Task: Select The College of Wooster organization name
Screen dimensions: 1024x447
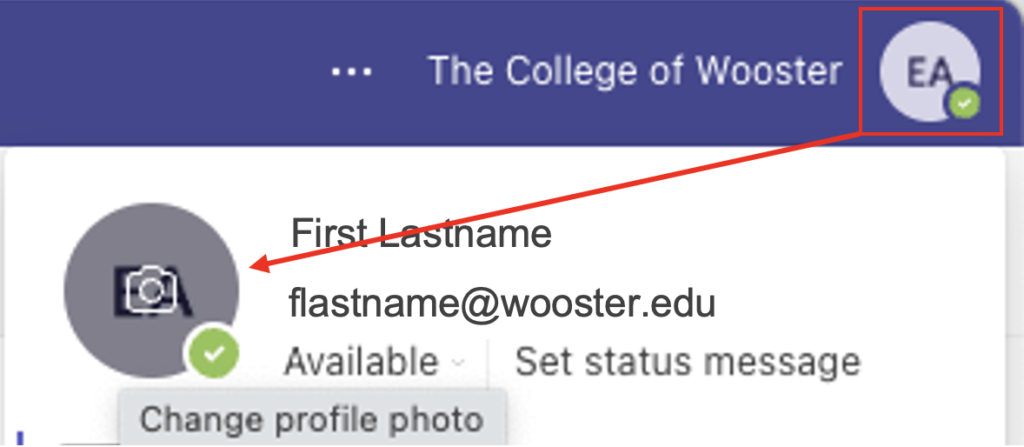Action: 635,71
